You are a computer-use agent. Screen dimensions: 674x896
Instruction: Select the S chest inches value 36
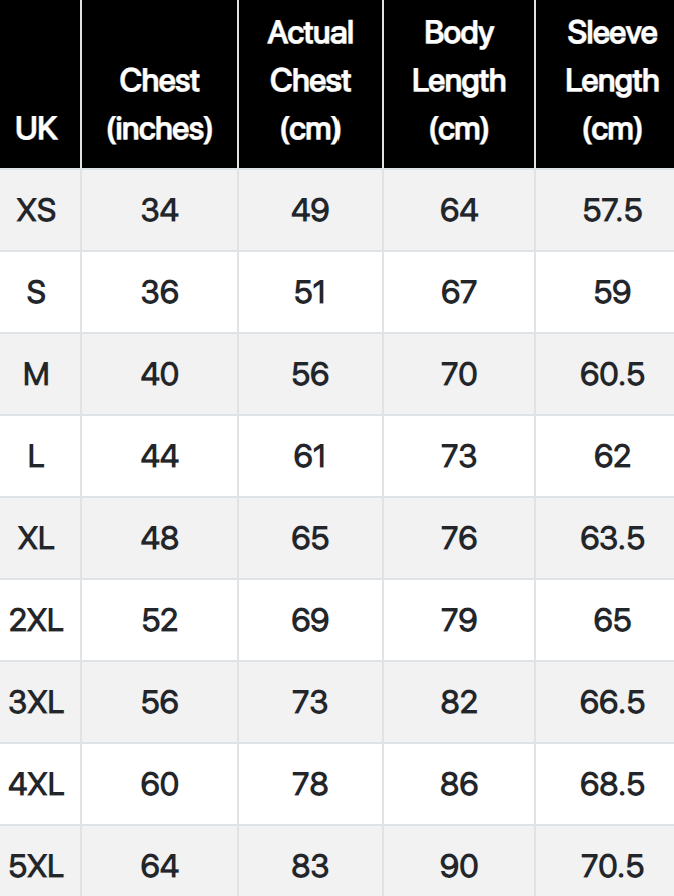159,292
